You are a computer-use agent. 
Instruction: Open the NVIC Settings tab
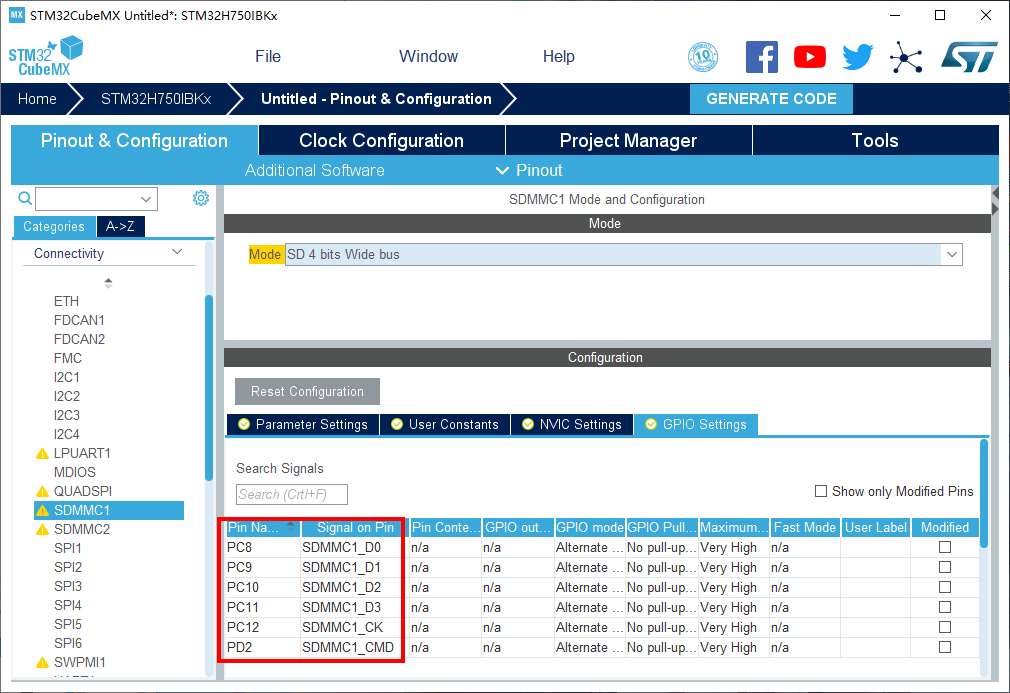572,424
